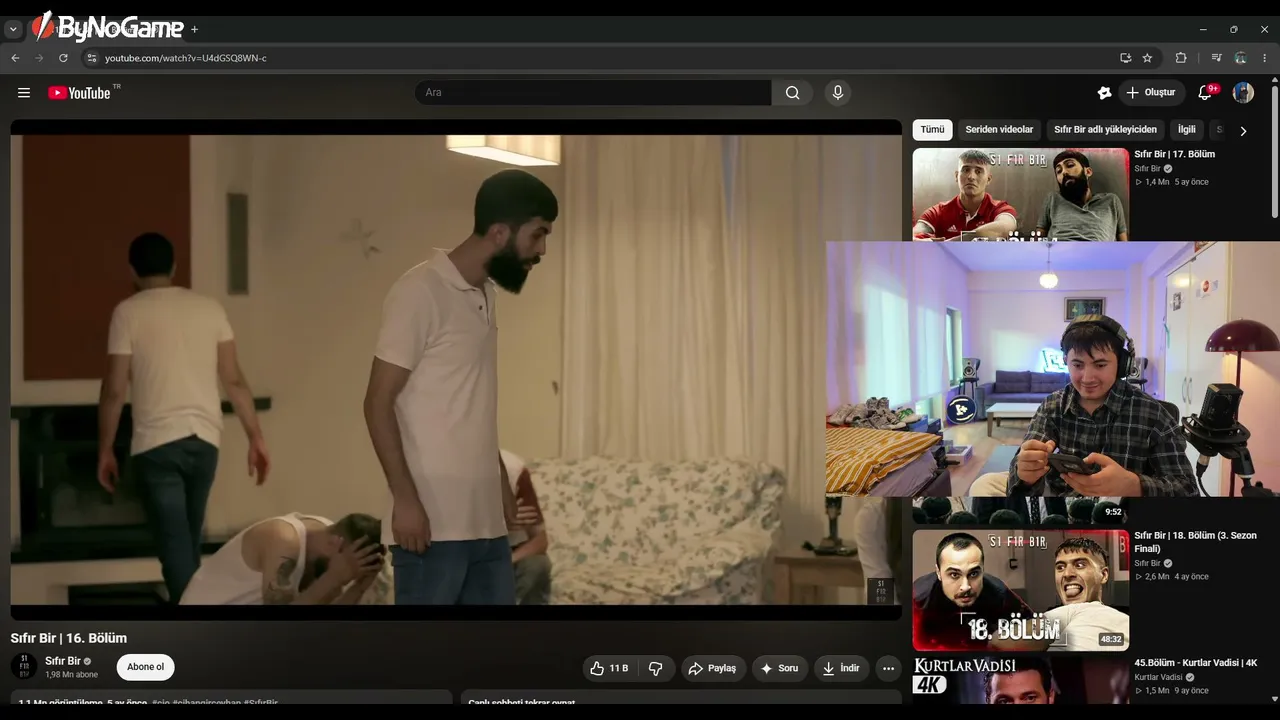Open the Sıfır Bir channel name link
This screenshot has height=720, width=1280.
point(62,661)
